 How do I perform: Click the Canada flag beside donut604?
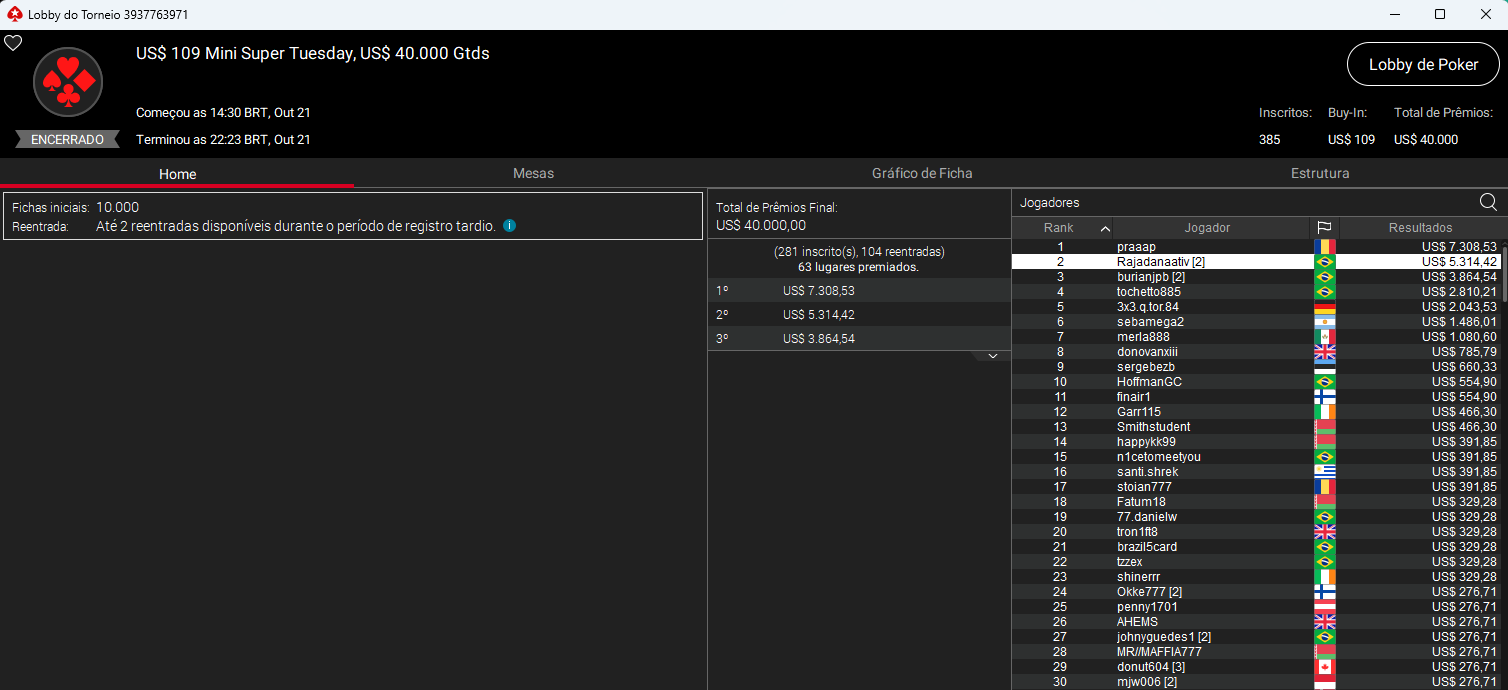1324,667
